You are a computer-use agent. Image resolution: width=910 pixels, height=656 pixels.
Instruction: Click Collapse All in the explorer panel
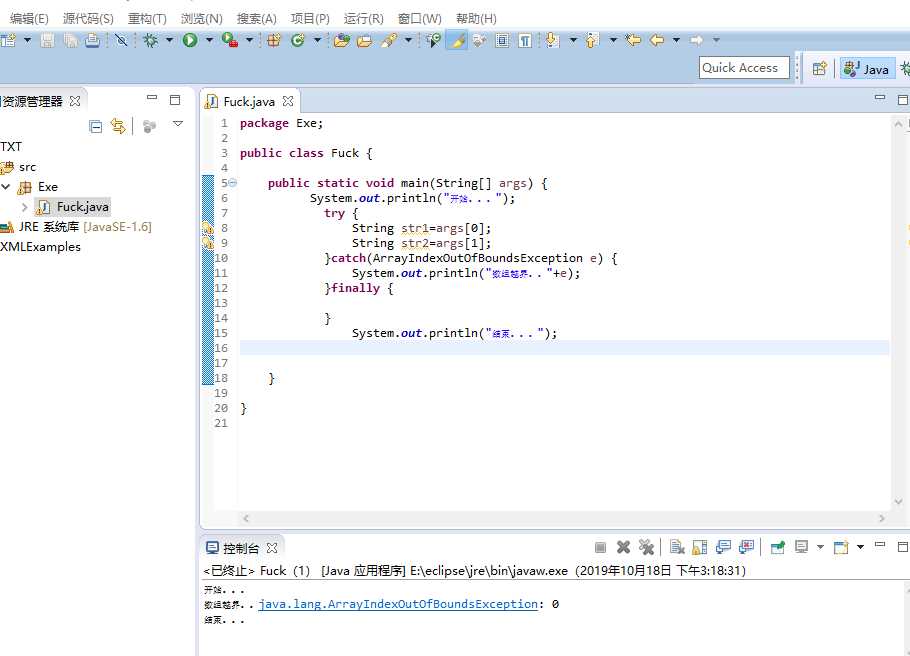(x=96, y=126)
